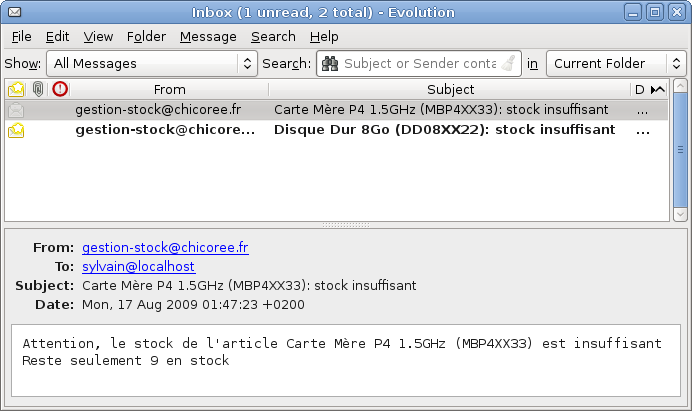
Task: Click the Subject value in the preview header
Action: [x=249, y=286]
